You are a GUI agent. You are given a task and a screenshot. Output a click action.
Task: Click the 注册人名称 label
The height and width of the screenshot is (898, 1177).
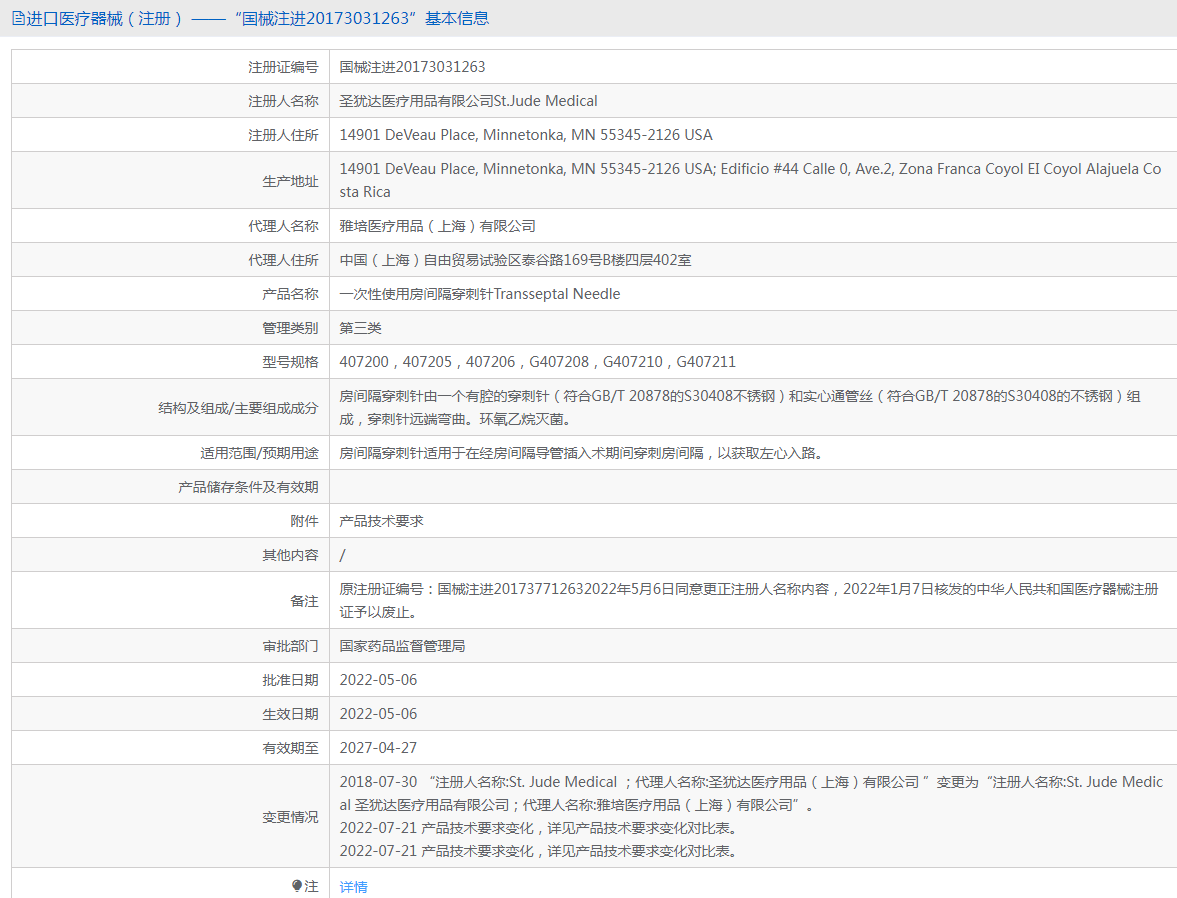[283, 101]
